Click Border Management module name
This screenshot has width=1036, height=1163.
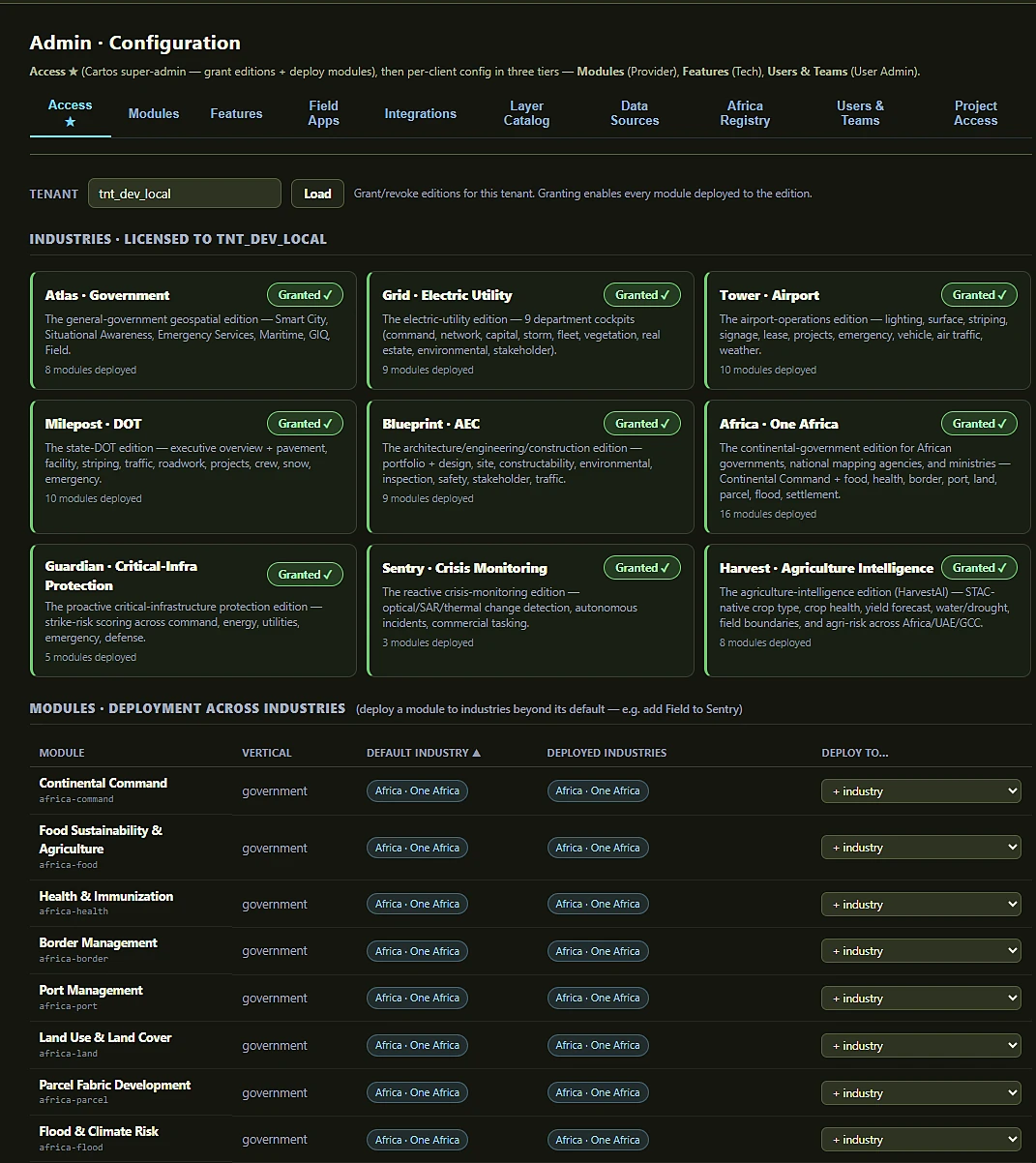(98, 942)
